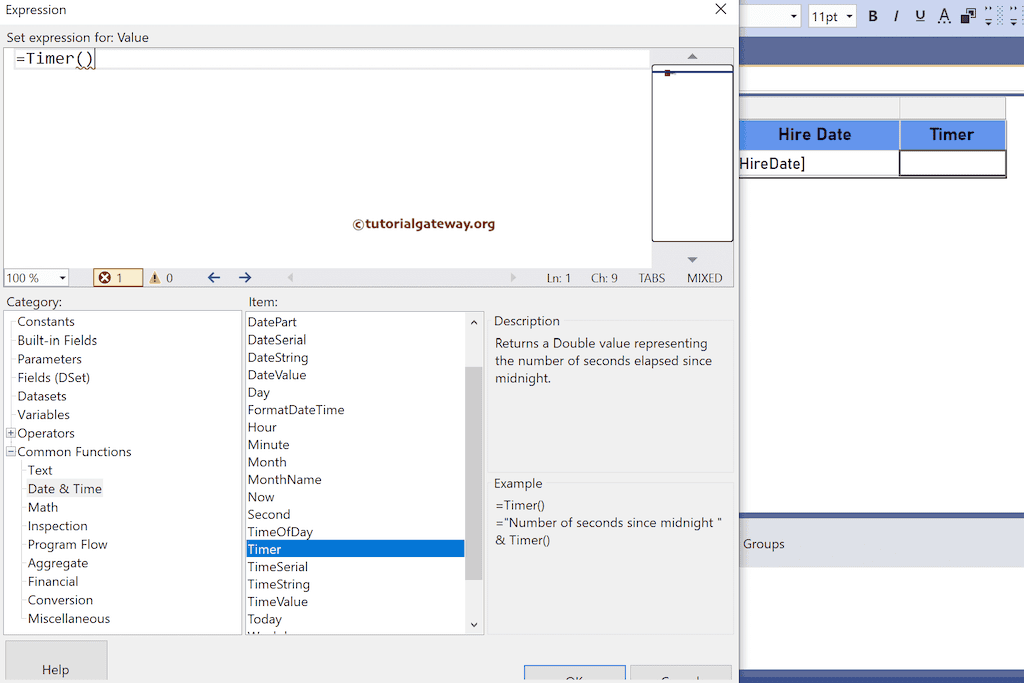Toggle bold formatting in the toolbar
This screenshot has width=1024, height=683.
[871, 16]
